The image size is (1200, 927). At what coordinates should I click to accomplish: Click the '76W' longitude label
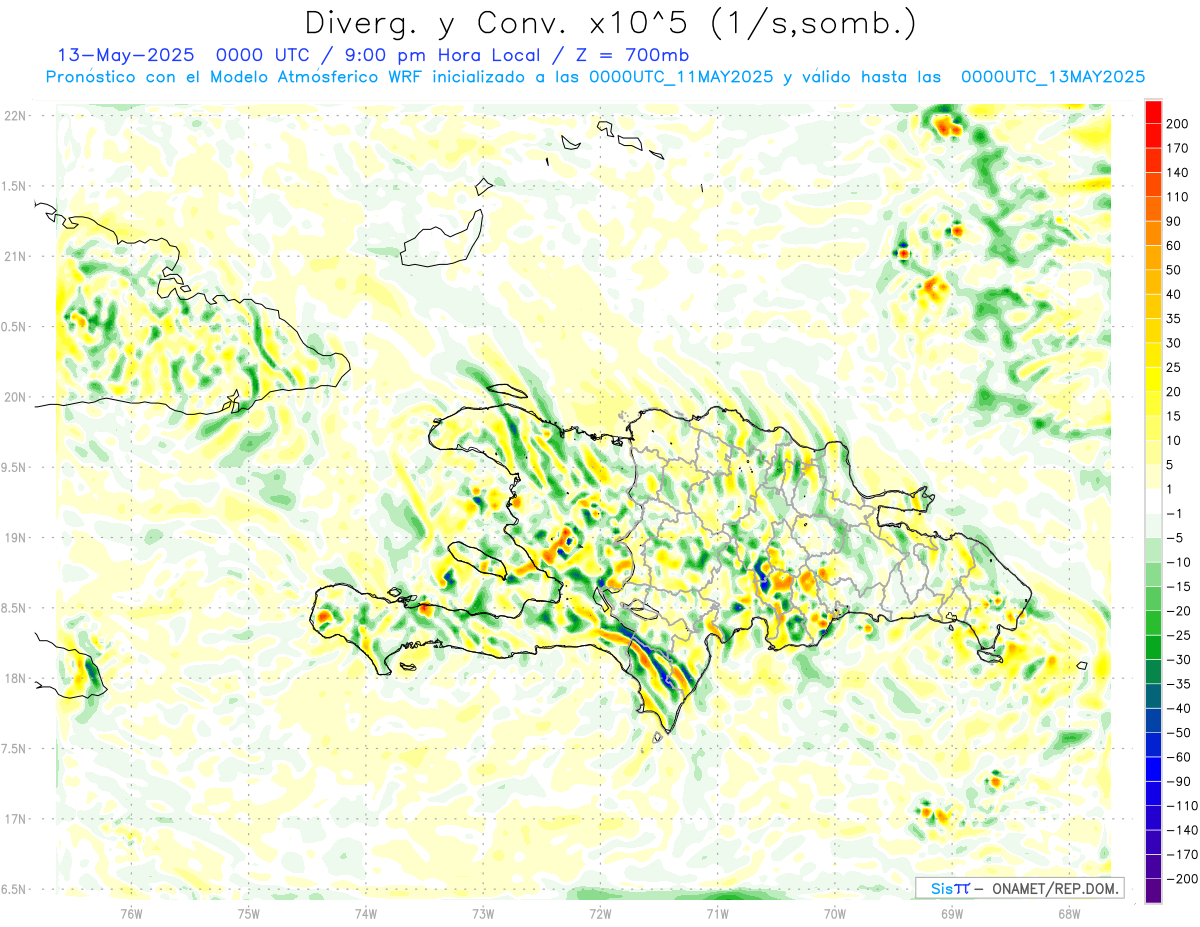pos(131,912)
